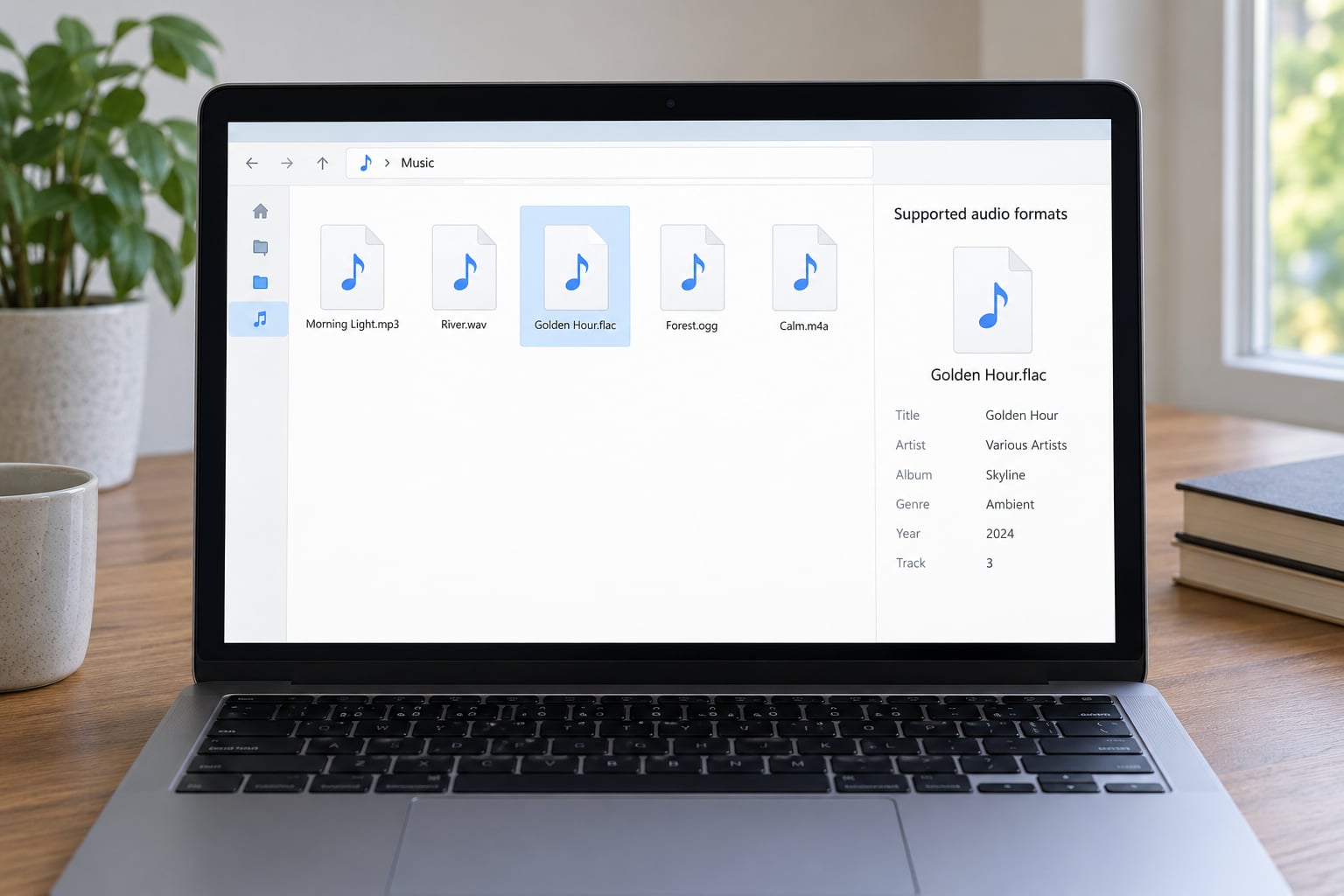This screenshot has height=896, width=1344.
Task: Select the Morning Light.mp3 file icon
Action: pos(353,268)
